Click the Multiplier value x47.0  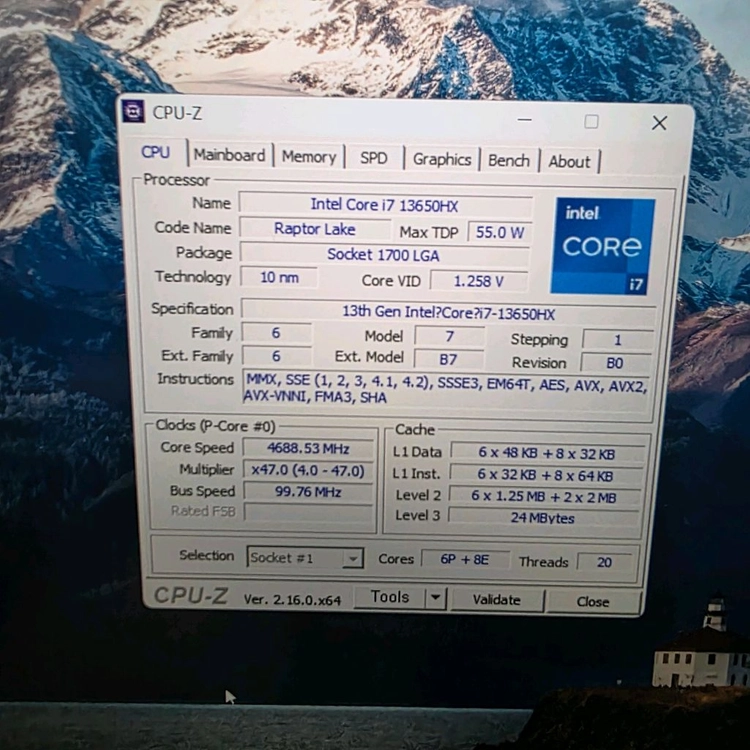(x=308, y=470)
